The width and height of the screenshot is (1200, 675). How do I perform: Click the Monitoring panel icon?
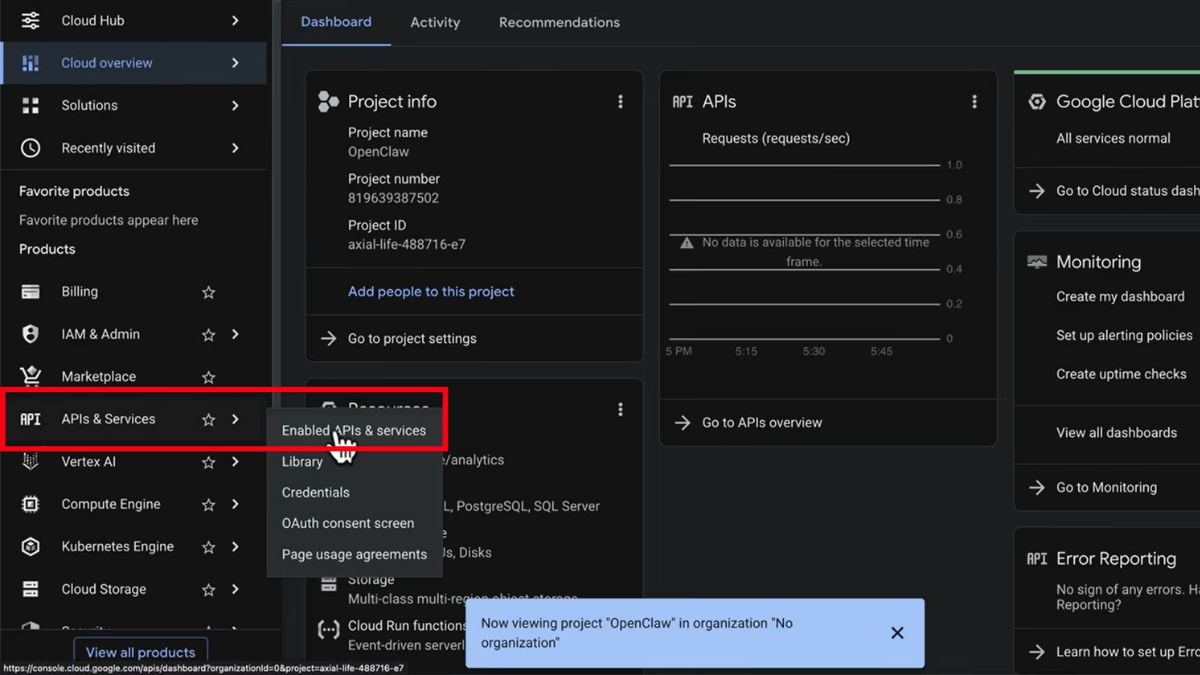[1038, 262]
